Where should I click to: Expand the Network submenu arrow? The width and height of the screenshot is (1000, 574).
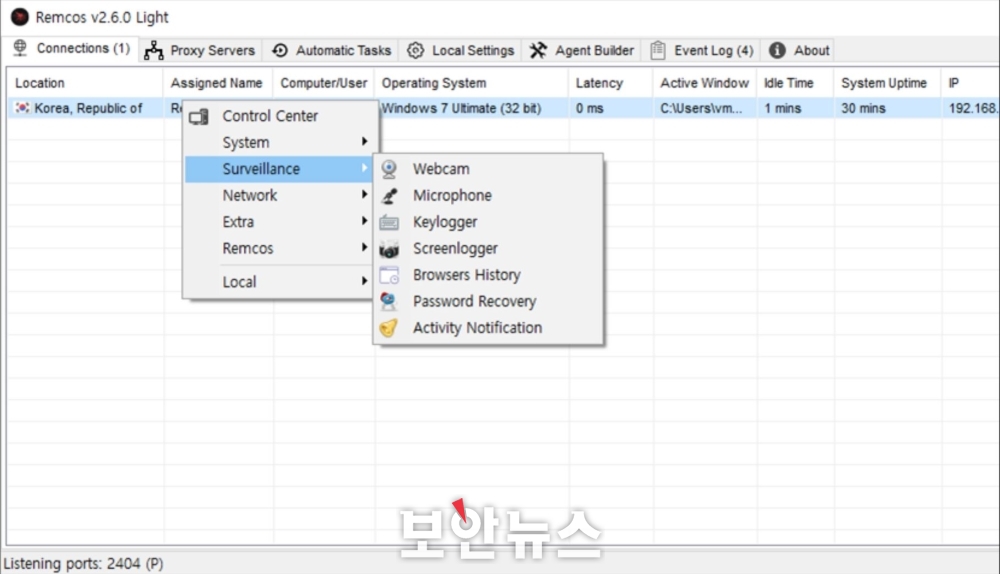364,196
